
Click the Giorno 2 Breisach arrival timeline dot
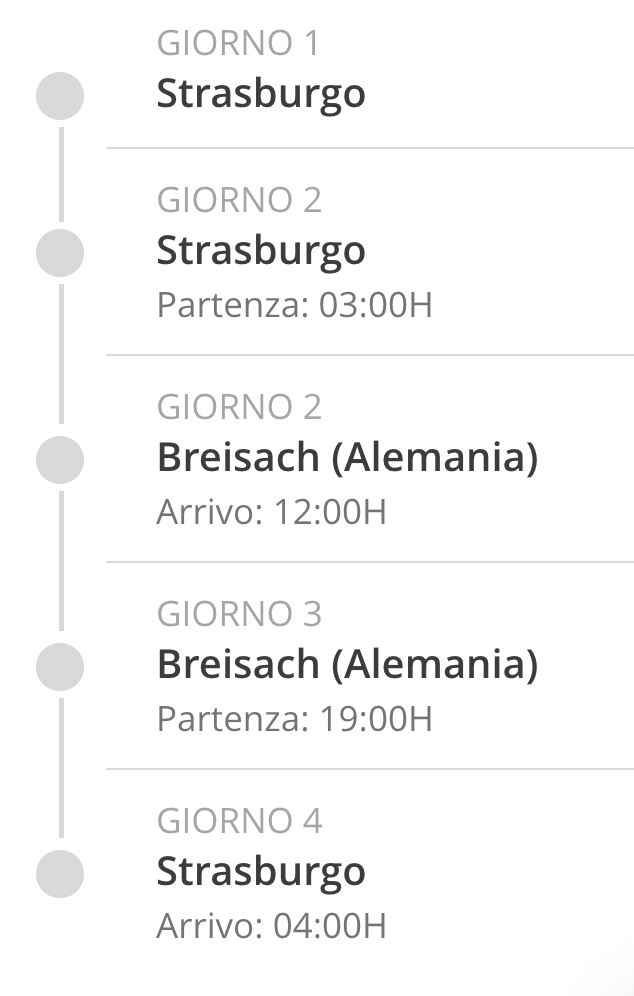[60, 460]
